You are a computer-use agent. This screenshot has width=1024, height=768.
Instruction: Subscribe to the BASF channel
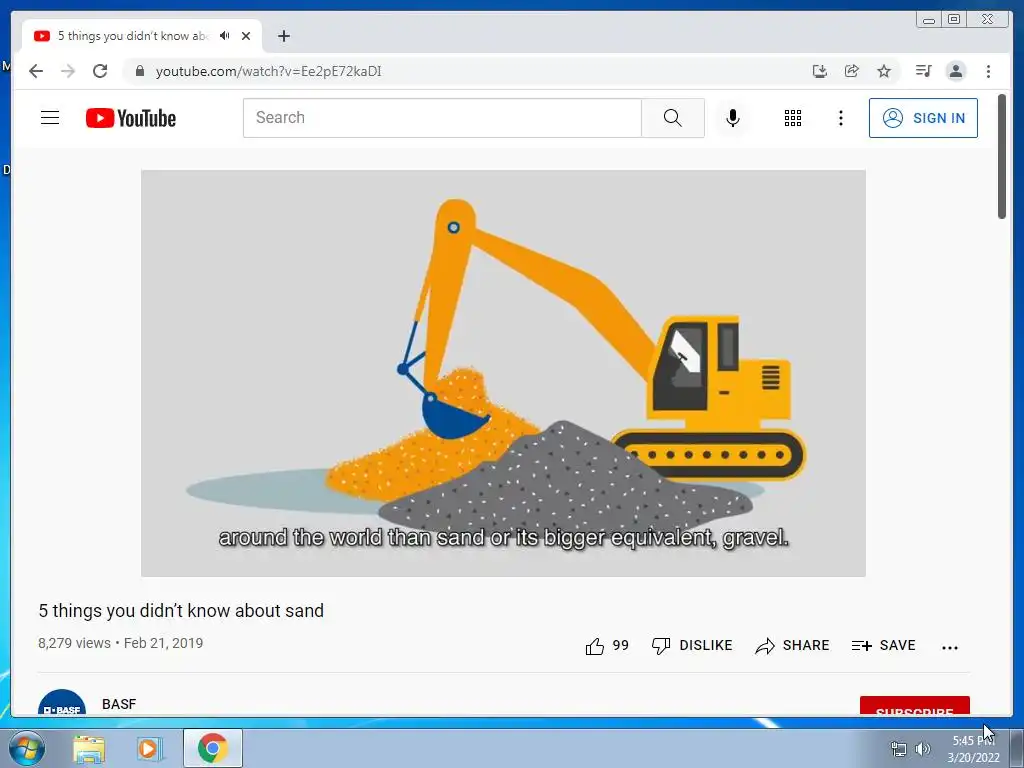coord(914,706)
